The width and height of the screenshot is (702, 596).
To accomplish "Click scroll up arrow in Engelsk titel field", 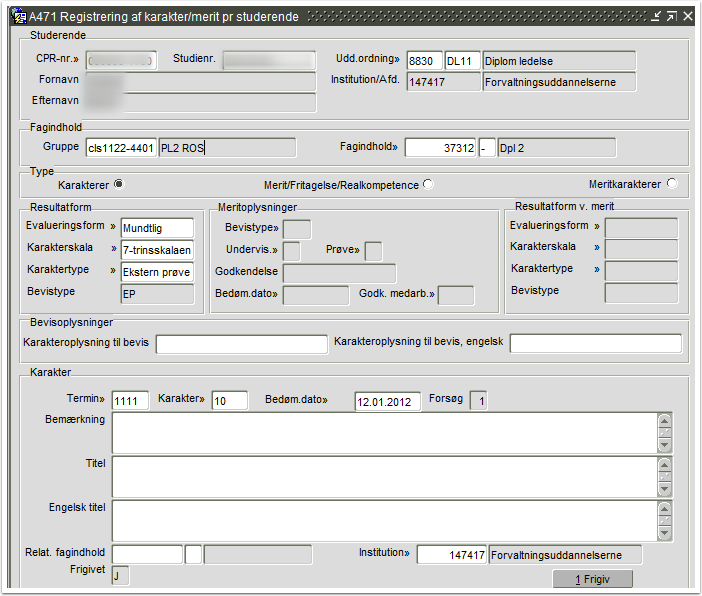I will click(665, 509).
